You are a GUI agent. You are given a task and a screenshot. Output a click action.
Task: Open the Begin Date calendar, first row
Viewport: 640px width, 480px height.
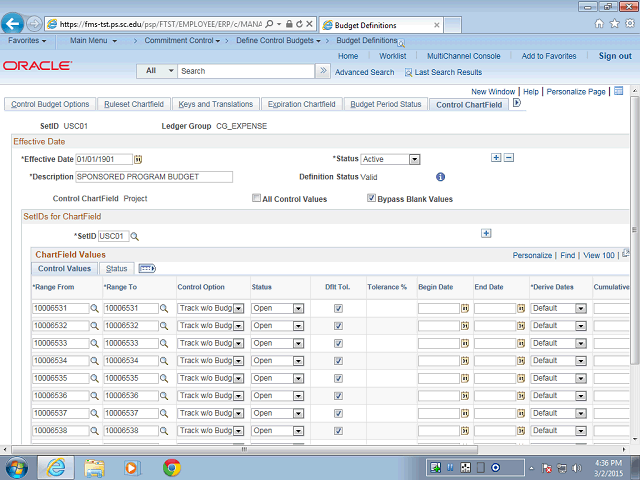pos(465,309)
